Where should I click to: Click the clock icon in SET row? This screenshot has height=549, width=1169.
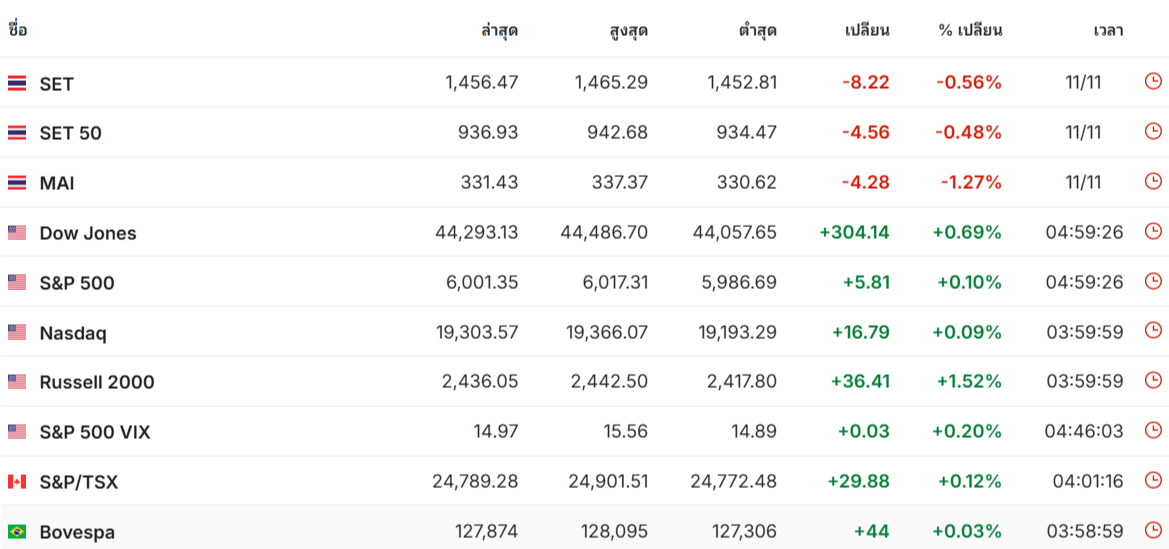pyautogui.click(x=1153, y=82)
